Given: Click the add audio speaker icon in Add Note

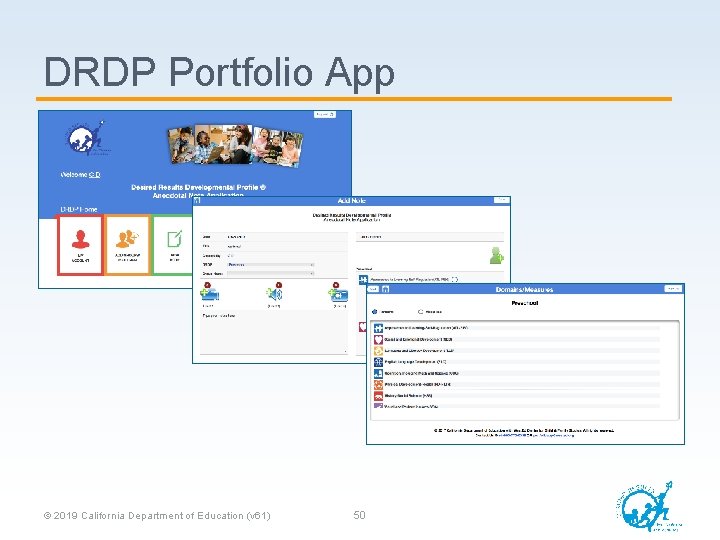Looking at the screenshot, I should [274, 294].
